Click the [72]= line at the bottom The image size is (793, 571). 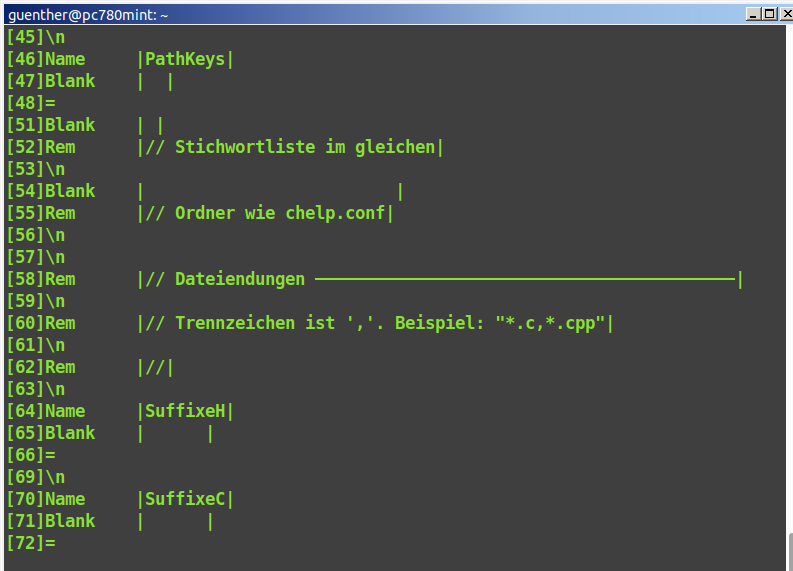pos(30,543)
